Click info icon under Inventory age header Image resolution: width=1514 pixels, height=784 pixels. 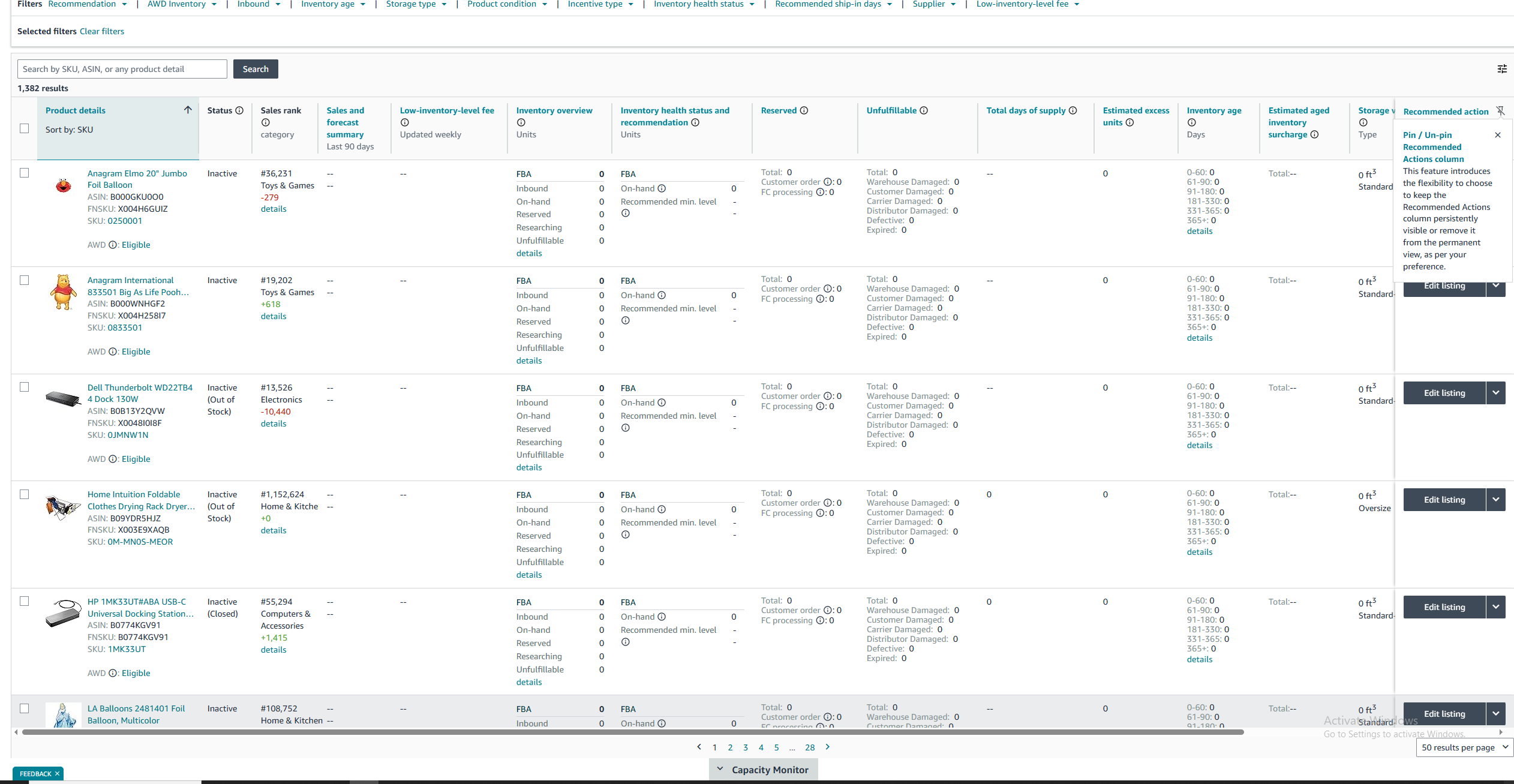[x=1191, y=122]
